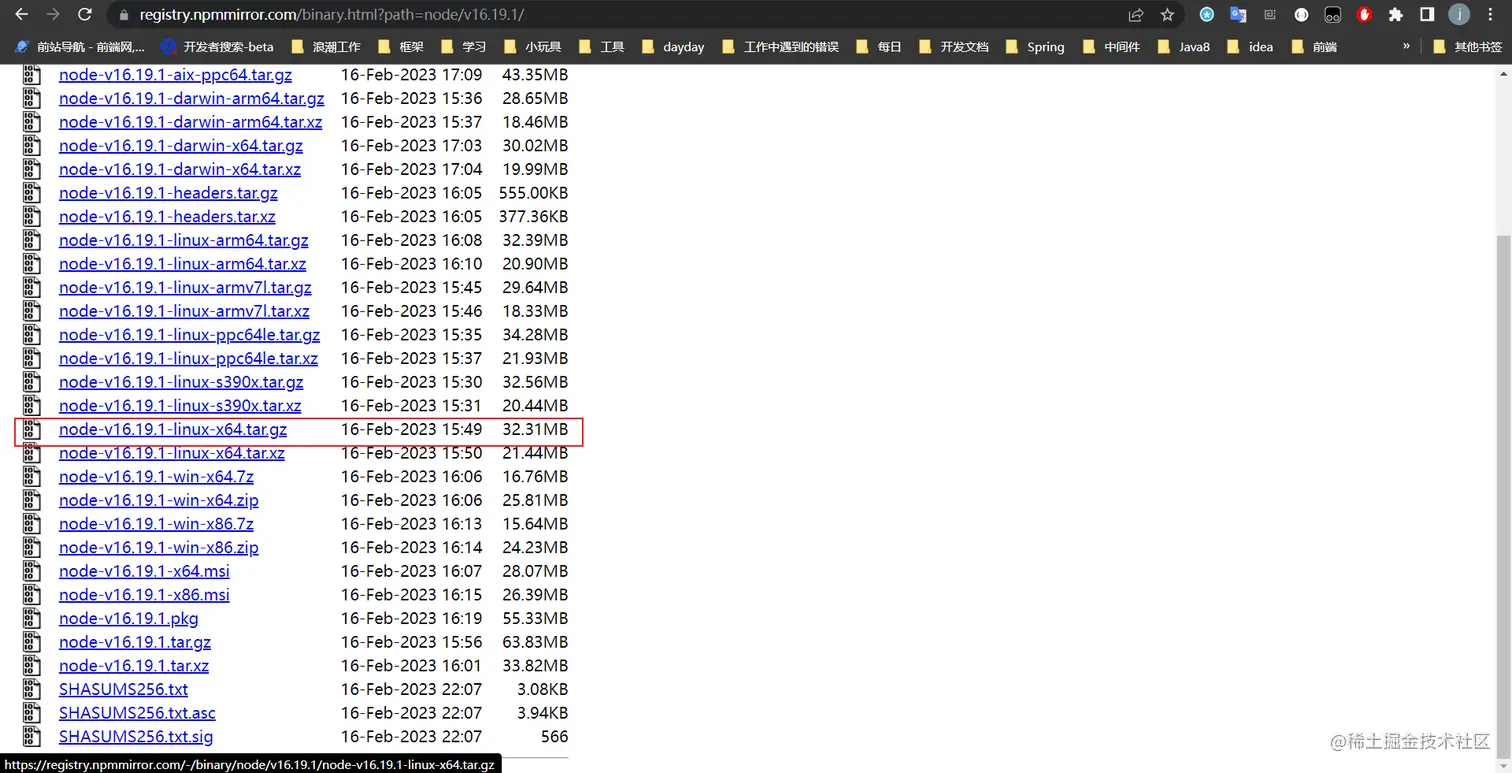The height and width of the screenshot is (773, 1512).
Task: Click file icon beside node-v16.19.1-linux-arm64.tar.gz
Action: coord(32,240)
